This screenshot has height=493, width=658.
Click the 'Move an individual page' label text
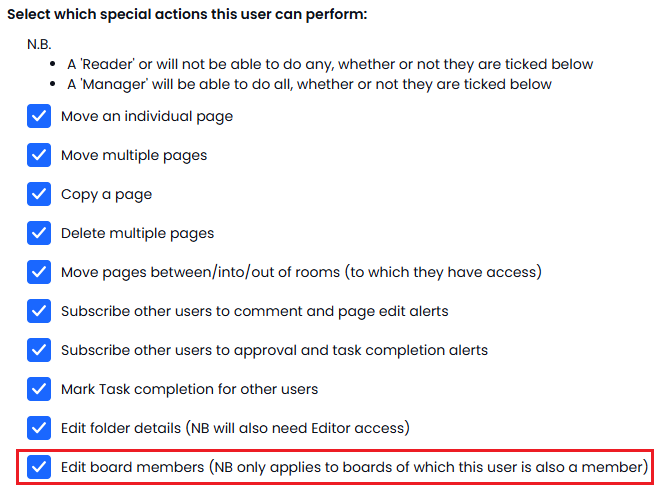tap(147, 116)
